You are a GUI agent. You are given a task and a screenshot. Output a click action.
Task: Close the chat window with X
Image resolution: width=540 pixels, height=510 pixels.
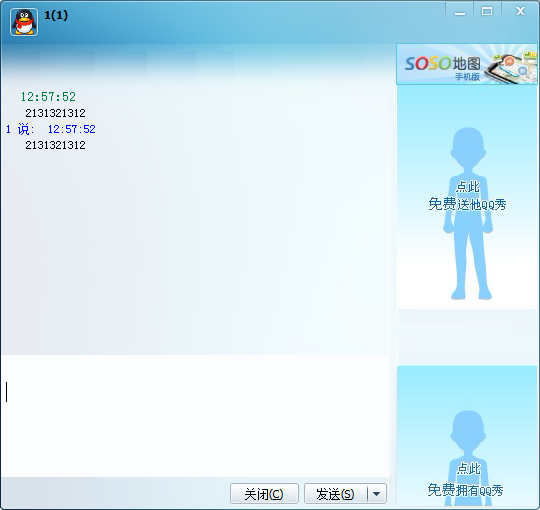click(520, 11)
